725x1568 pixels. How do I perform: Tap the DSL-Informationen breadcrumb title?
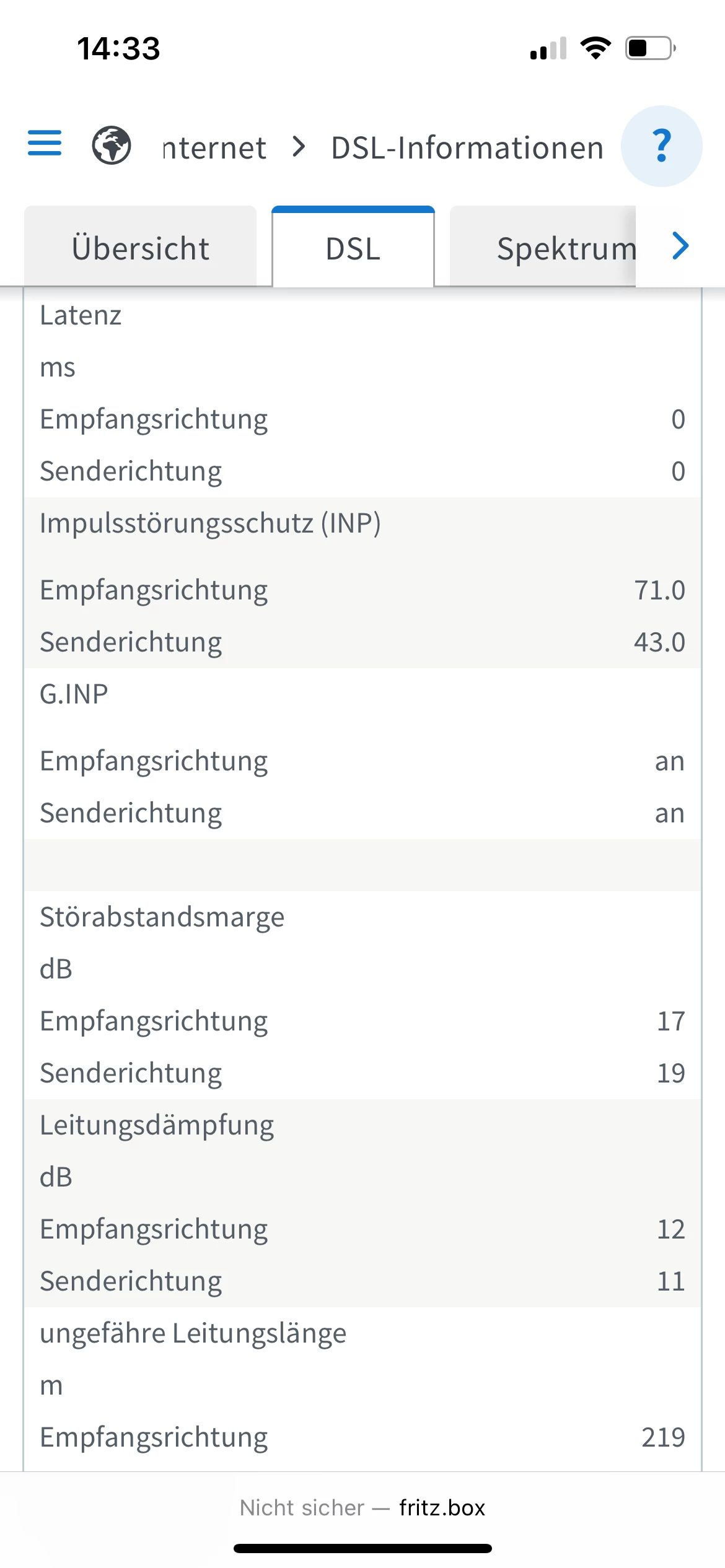point(467,148)
